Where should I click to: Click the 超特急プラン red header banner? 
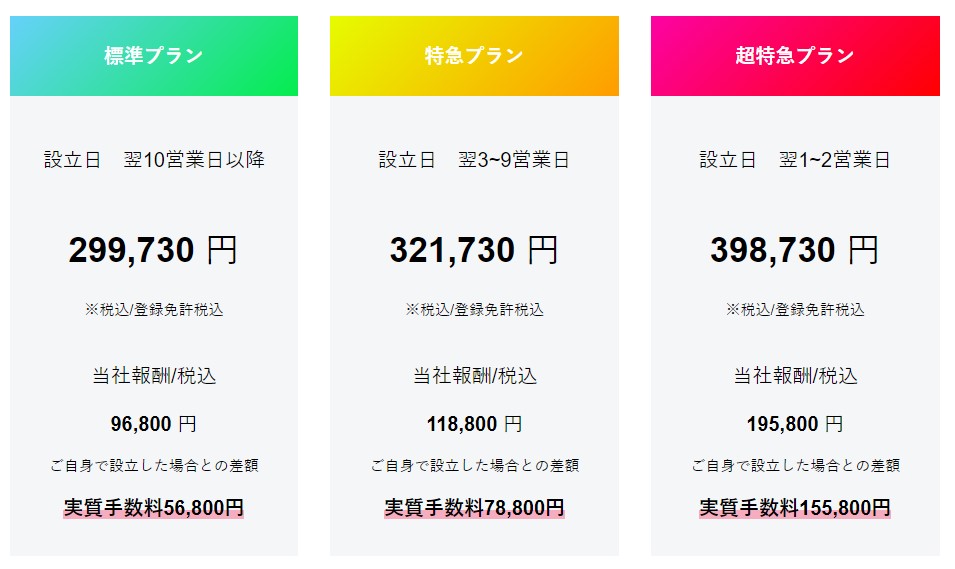795,56
